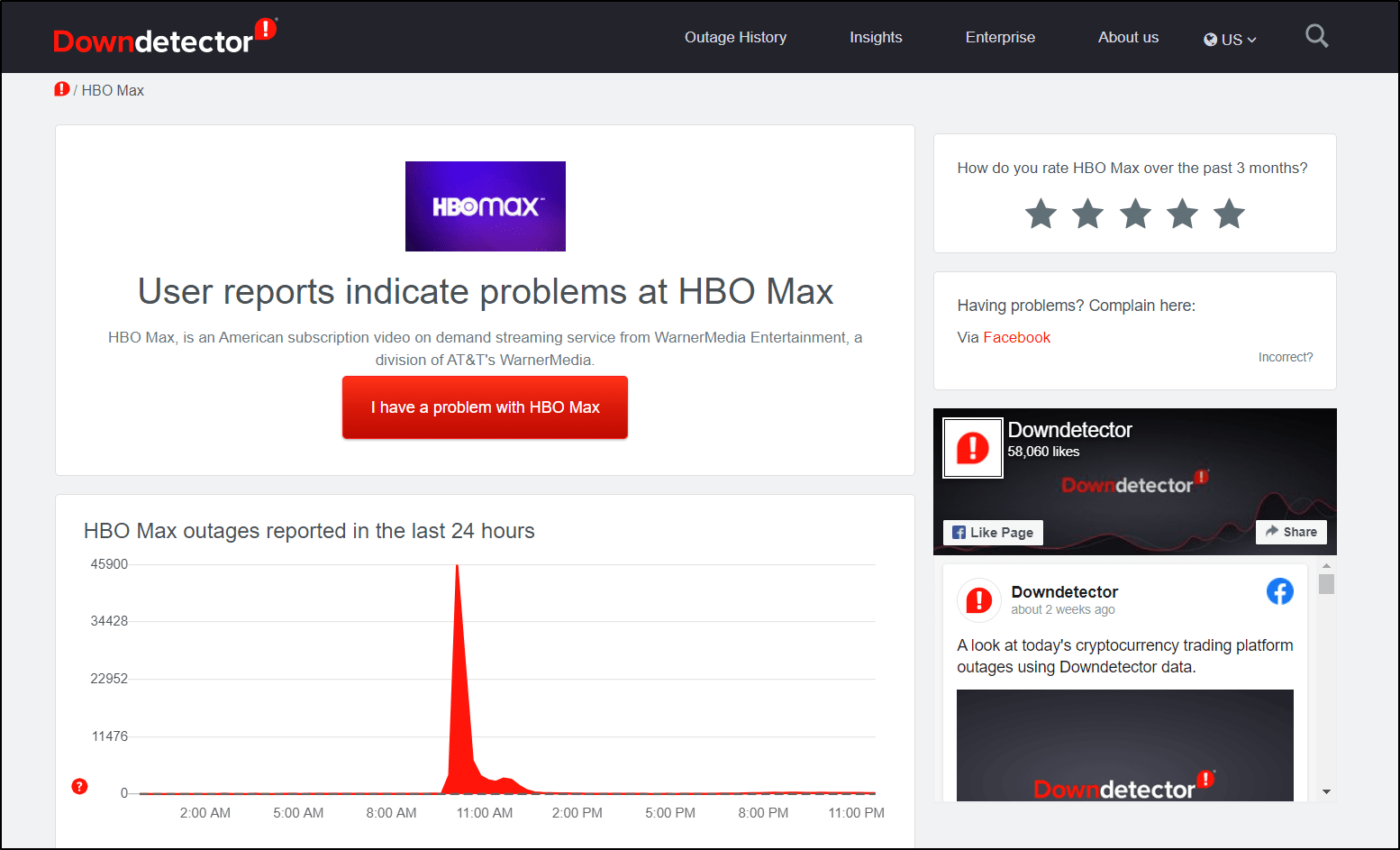Click Like Page on Facebook widget
The height and width of the screenshot is (850, 1400).
(x=993, y=533)
